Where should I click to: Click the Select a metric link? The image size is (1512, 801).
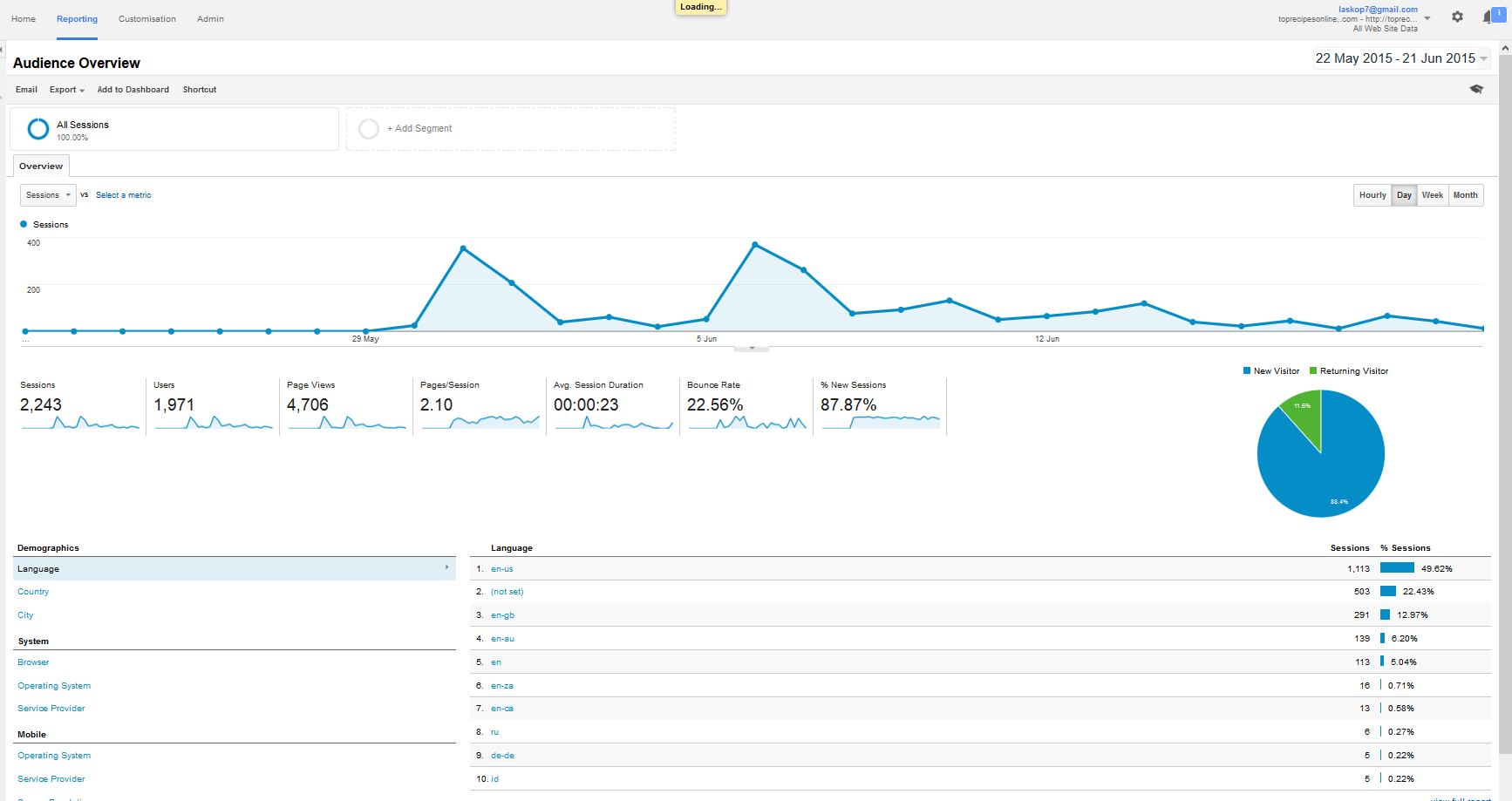[124, 195]
